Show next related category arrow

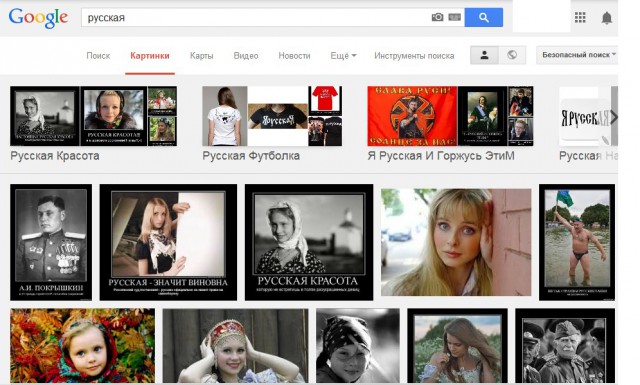tap(613, 117)
